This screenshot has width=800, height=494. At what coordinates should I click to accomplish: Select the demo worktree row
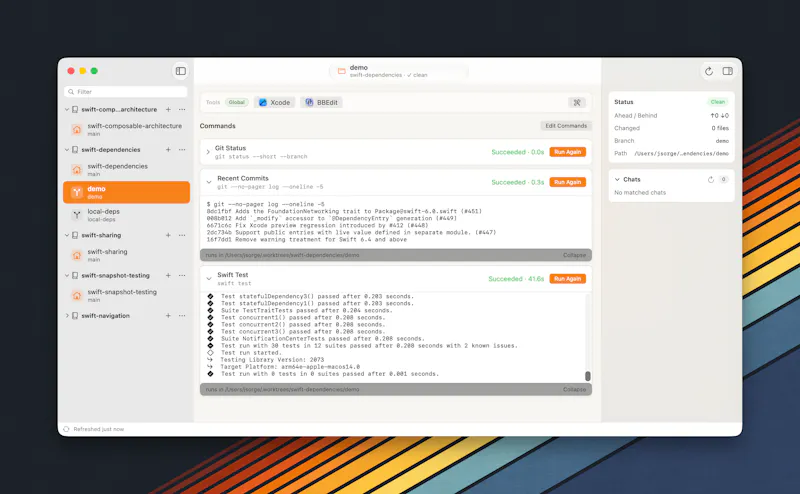pos(127,192)
